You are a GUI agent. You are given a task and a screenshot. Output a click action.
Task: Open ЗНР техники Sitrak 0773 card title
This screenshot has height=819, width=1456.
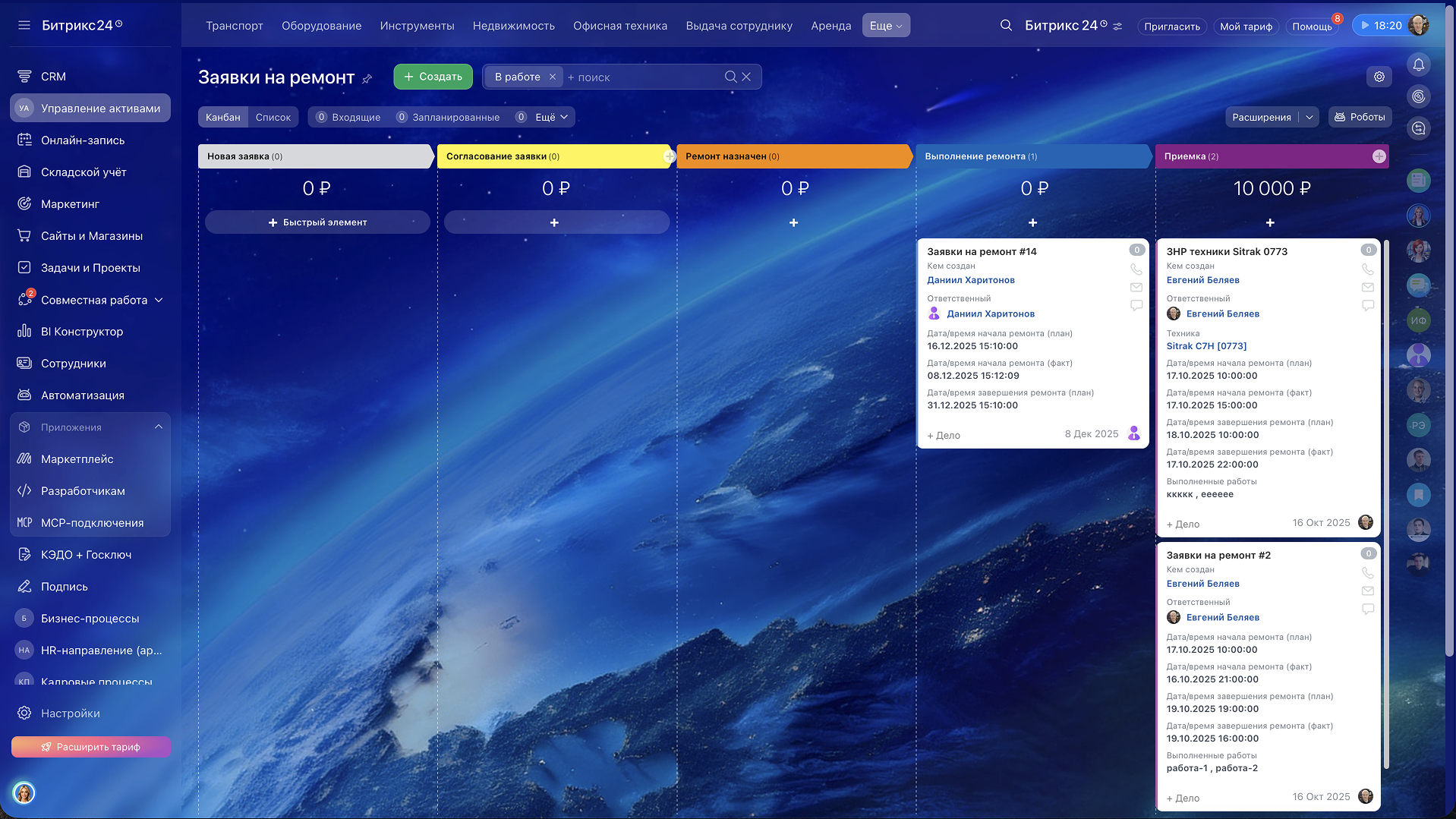click(1227, 251)
